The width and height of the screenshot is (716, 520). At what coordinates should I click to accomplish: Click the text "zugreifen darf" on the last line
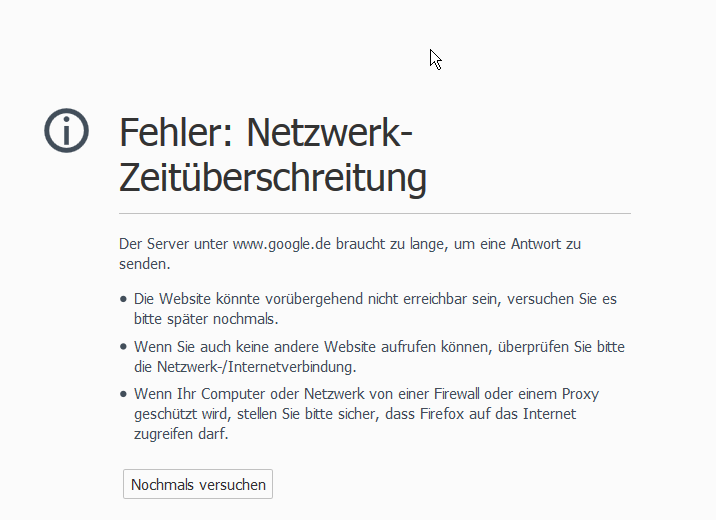click(181, 434)
